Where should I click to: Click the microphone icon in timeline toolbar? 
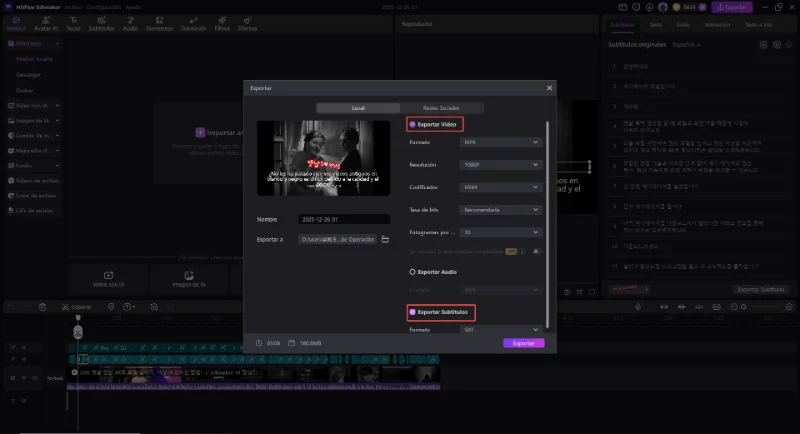pyautogui.click(x=638, y=307)
